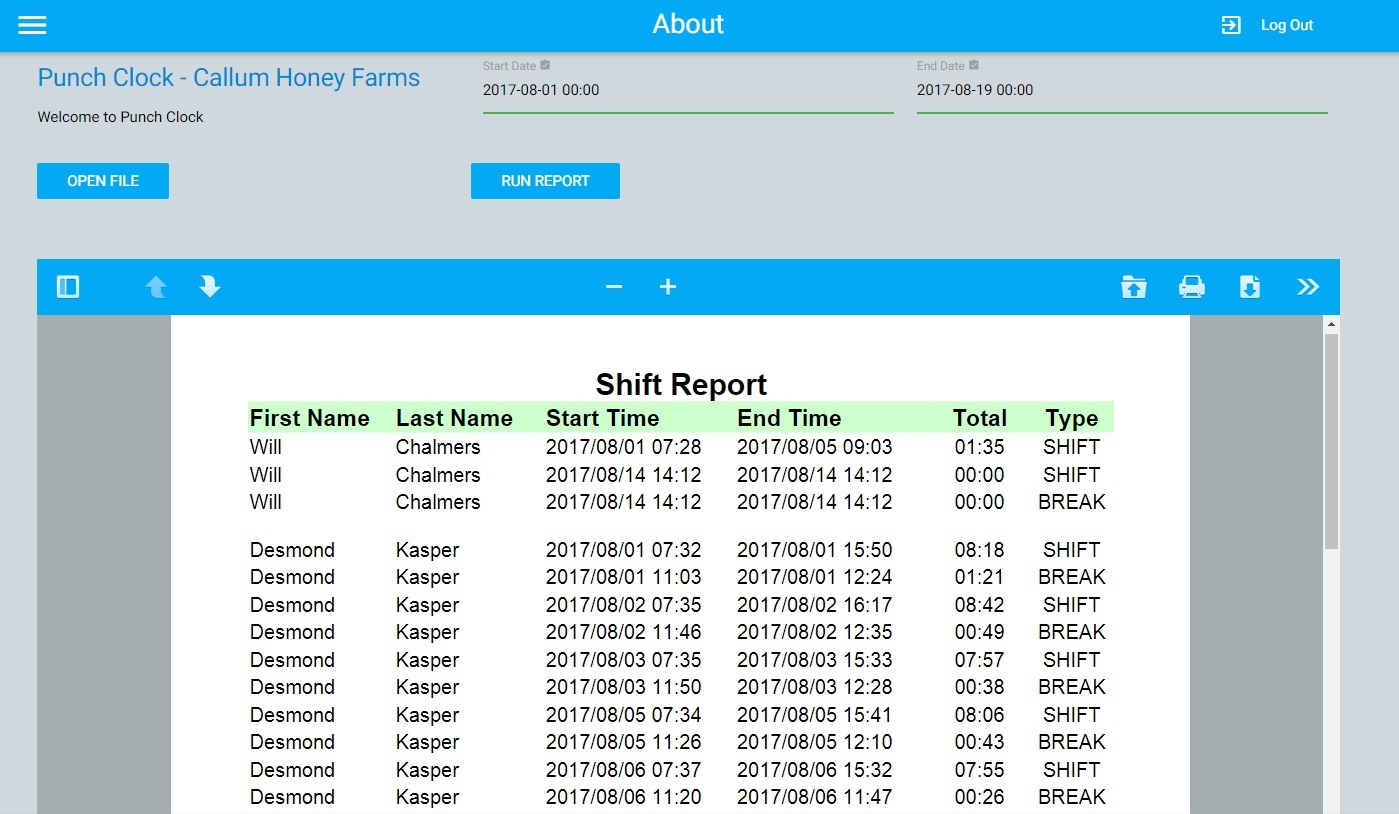Click the Log Out exit icon
Viewport: 1399px width, 814px height.
coord(1231,25)
